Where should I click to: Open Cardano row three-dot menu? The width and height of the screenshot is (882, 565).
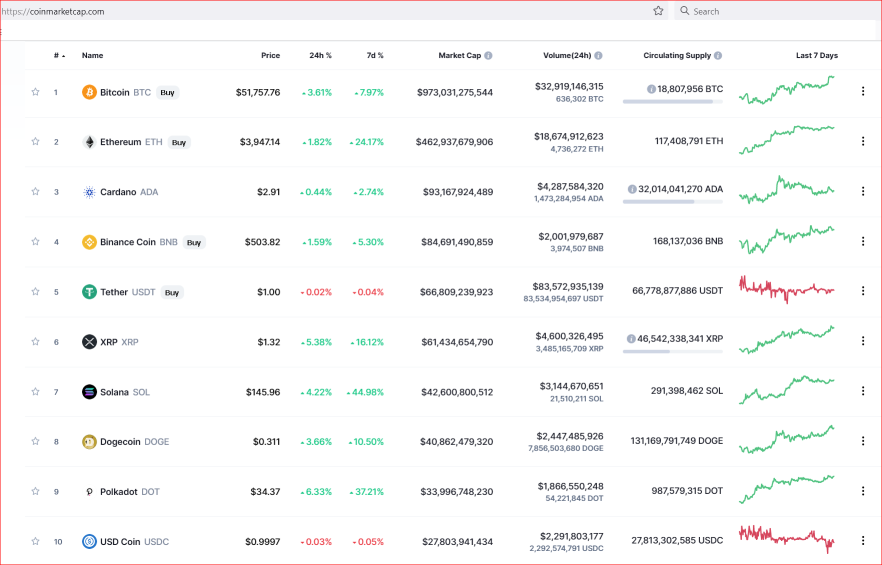pyautogui.click(x=863, y=191)
